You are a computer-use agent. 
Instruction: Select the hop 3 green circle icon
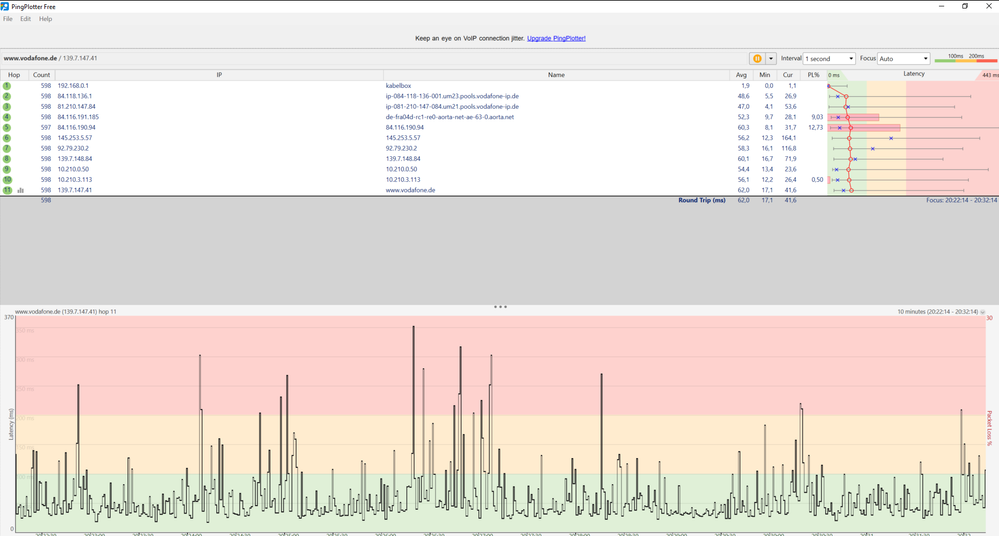[7, 106]
